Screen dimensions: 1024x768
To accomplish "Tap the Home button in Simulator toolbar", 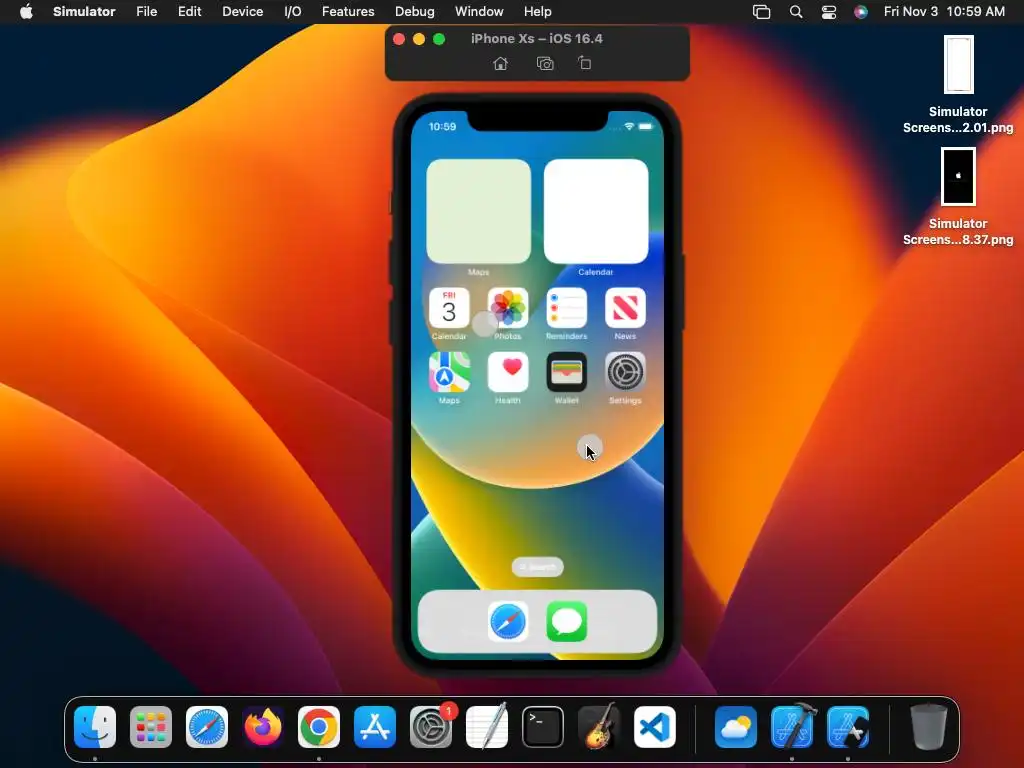I will pyautogui.click(x=500, y=63).
